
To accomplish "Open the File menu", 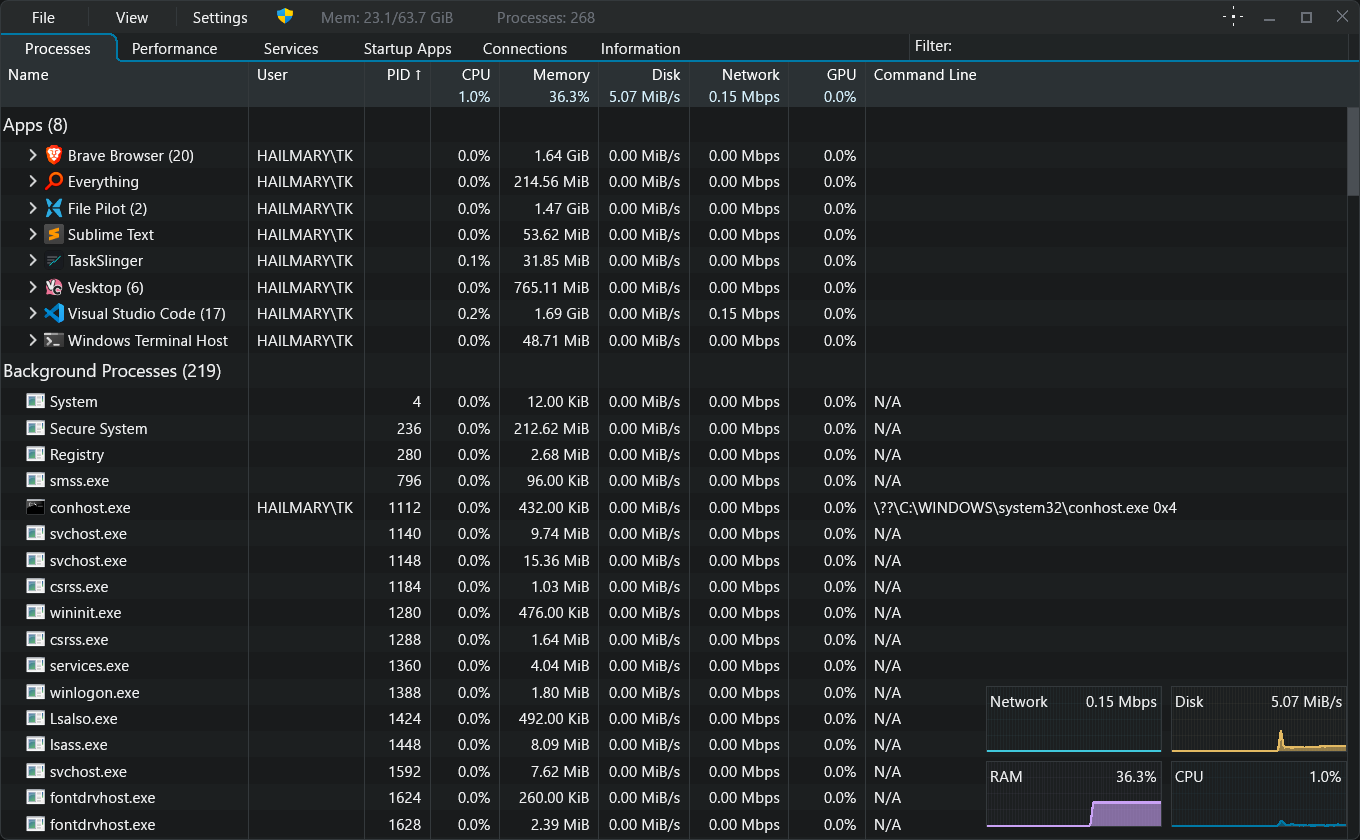I will [43, 17].
